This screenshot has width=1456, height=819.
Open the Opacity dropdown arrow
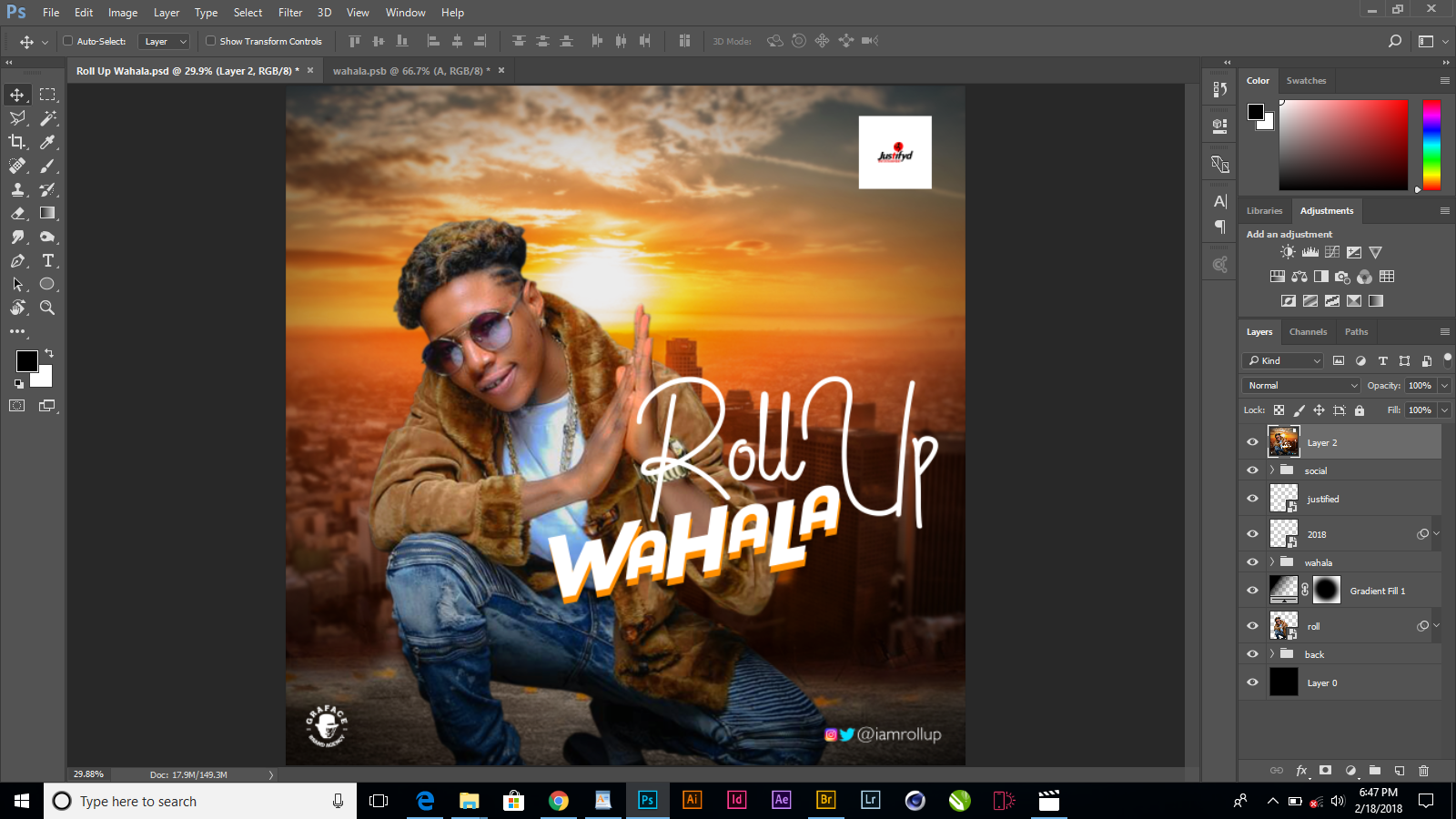coord(1444,386)
